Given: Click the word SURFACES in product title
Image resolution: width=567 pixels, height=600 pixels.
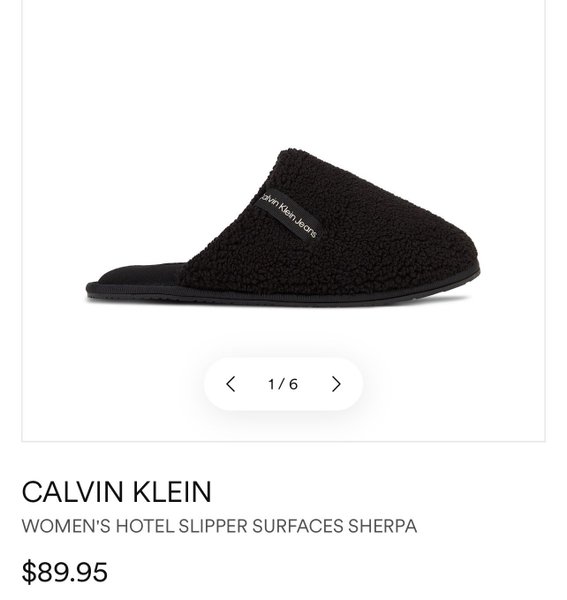Looking at the screenshot, I should click(298, 526).
